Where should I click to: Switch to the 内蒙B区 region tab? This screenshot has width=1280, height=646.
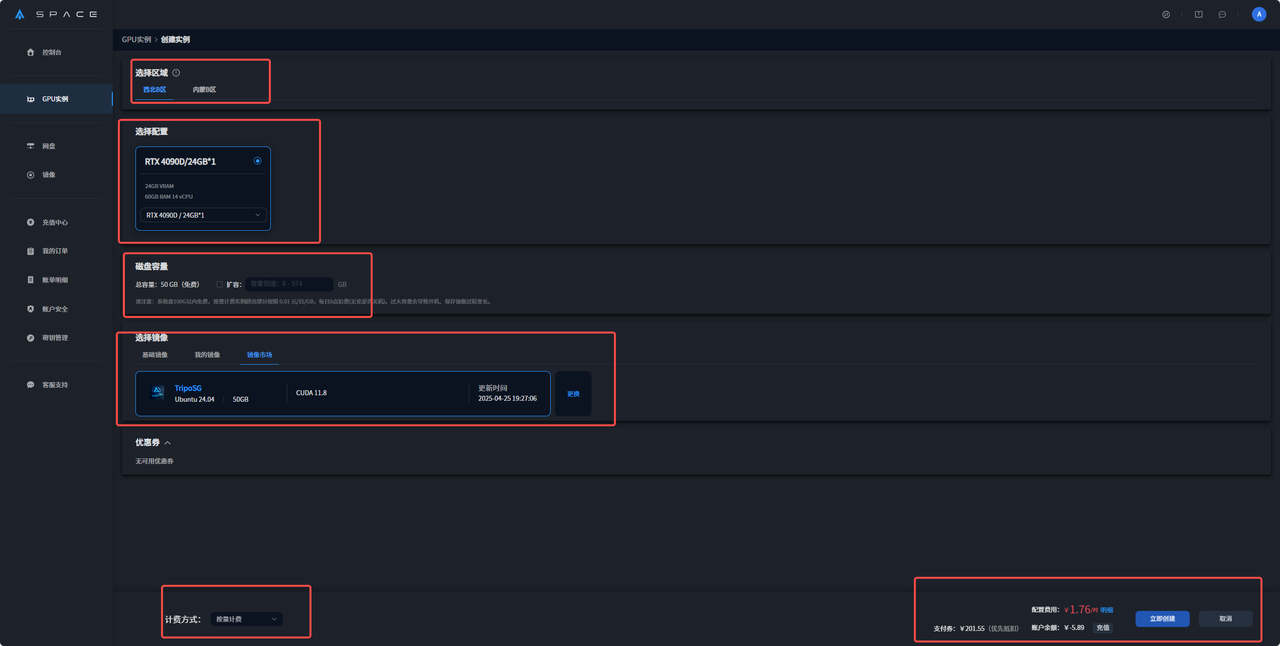pos(204,90)
